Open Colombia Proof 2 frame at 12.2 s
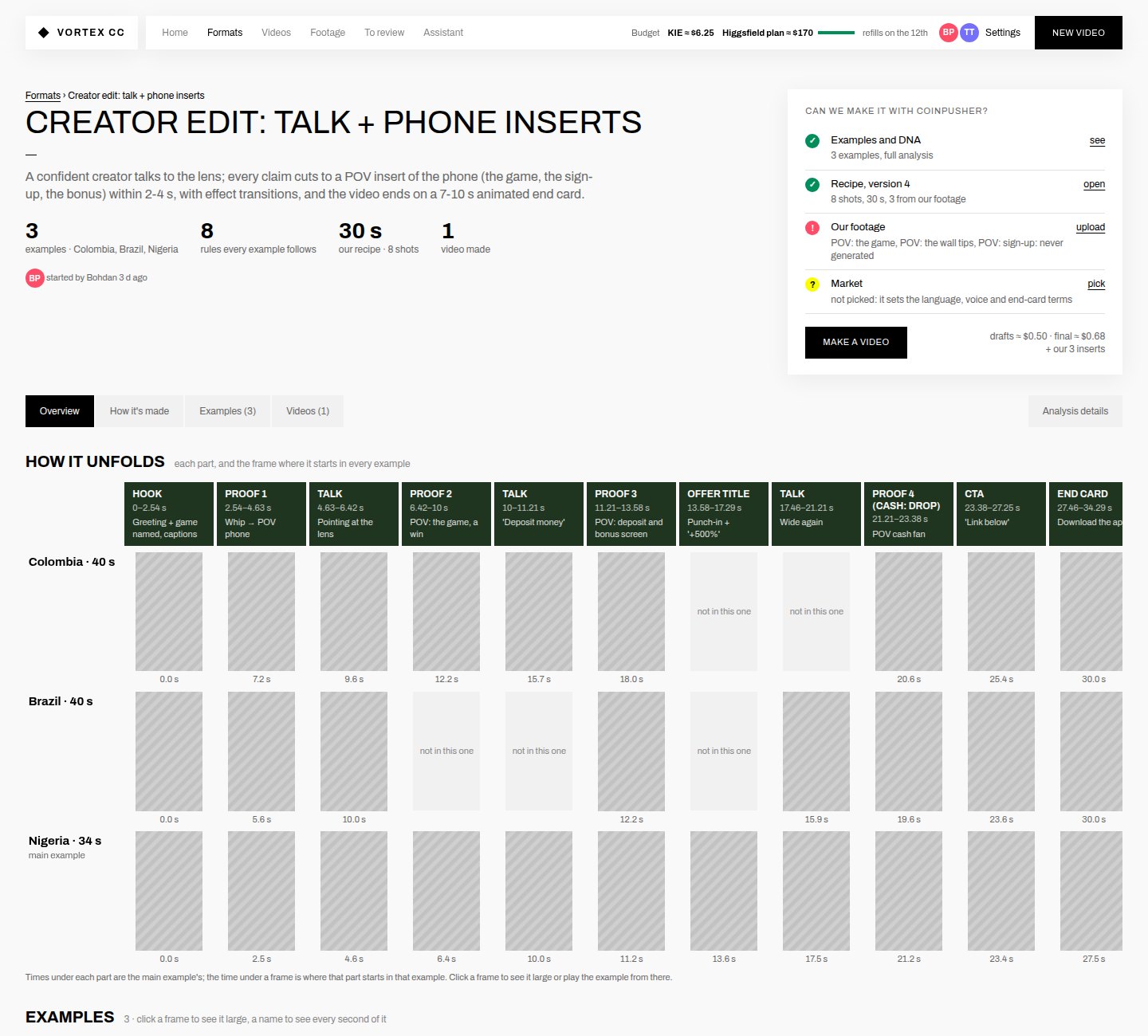 pyautogui.click(x=446, y=612)
